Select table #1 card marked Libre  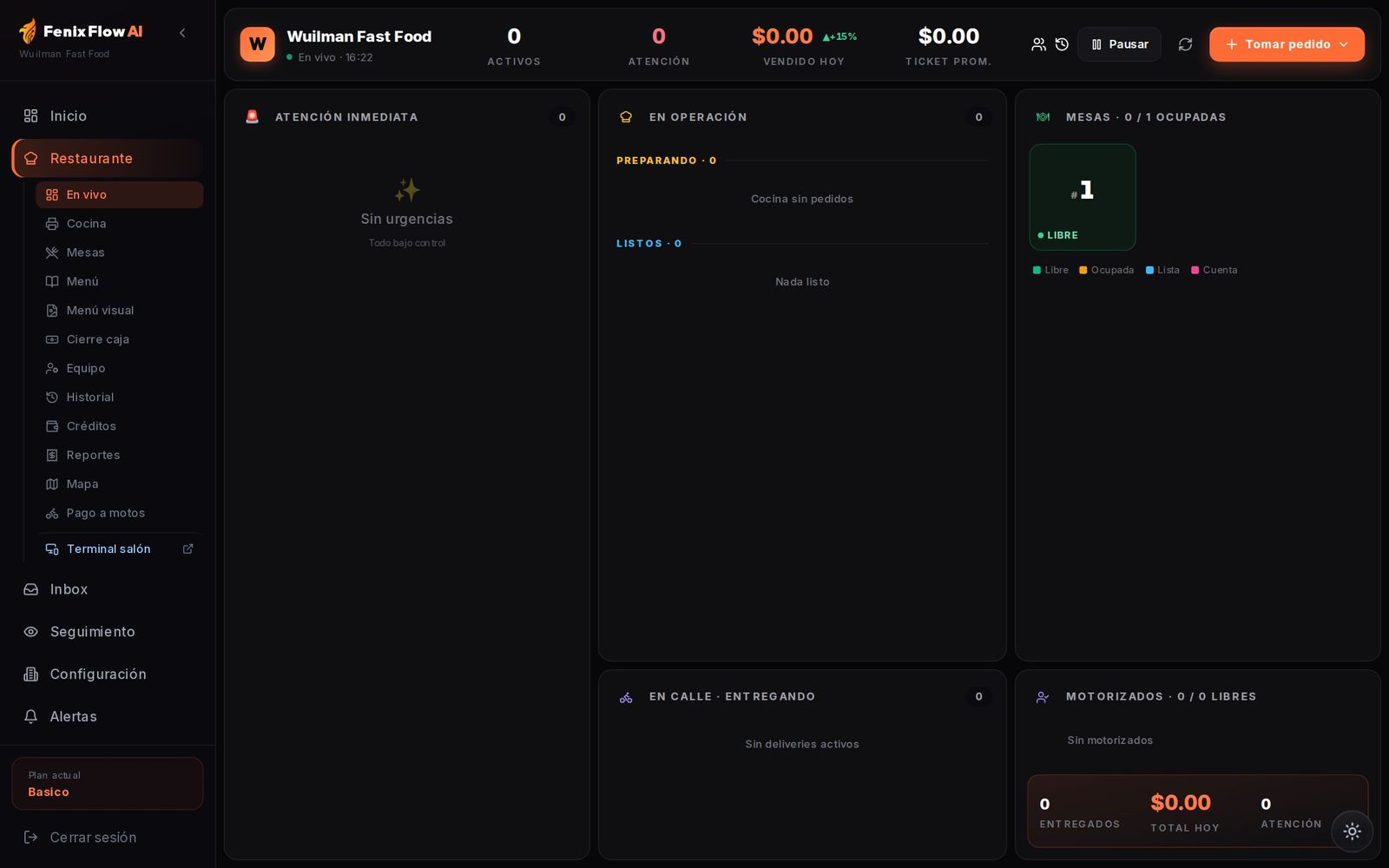tap(1083, 197)
